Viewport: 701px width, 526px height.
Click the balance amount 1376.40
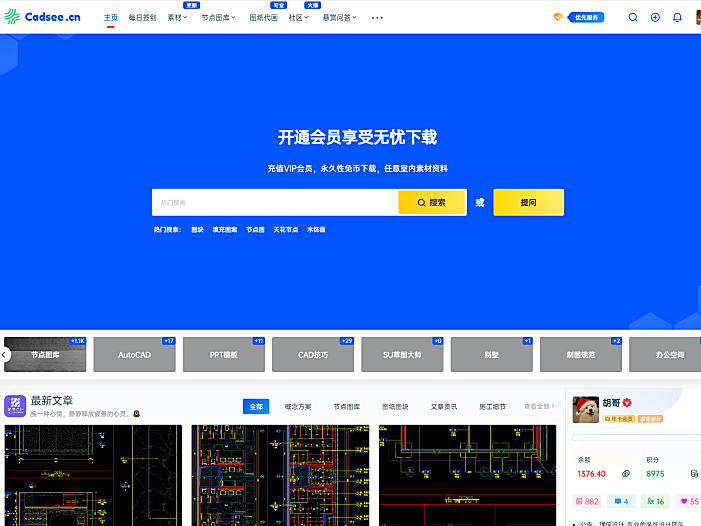591,474
